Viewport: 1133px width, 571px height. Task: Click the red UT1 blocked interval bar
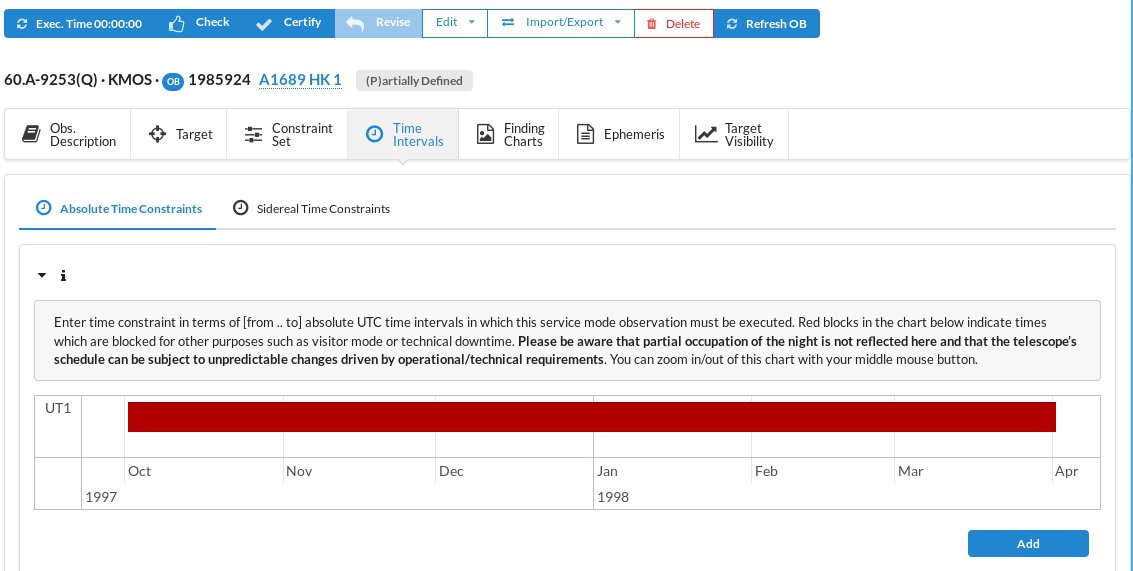pyautogui.click(x=592, y=417)
